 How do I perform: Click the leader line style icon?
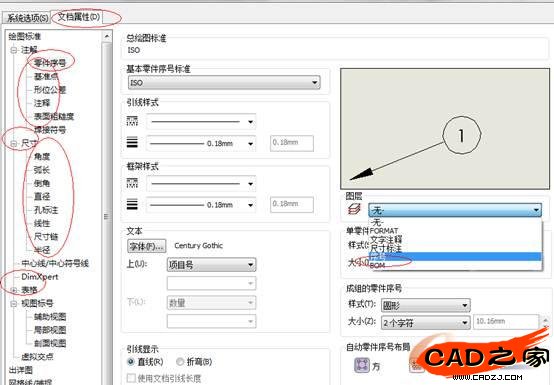(132, 121)
